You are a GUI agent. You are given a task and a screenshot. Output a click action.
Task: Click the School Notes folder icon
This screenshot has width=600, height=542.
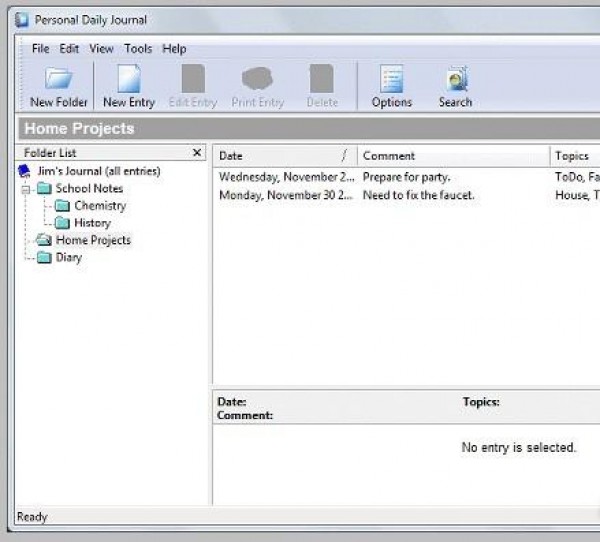point(44,188)
